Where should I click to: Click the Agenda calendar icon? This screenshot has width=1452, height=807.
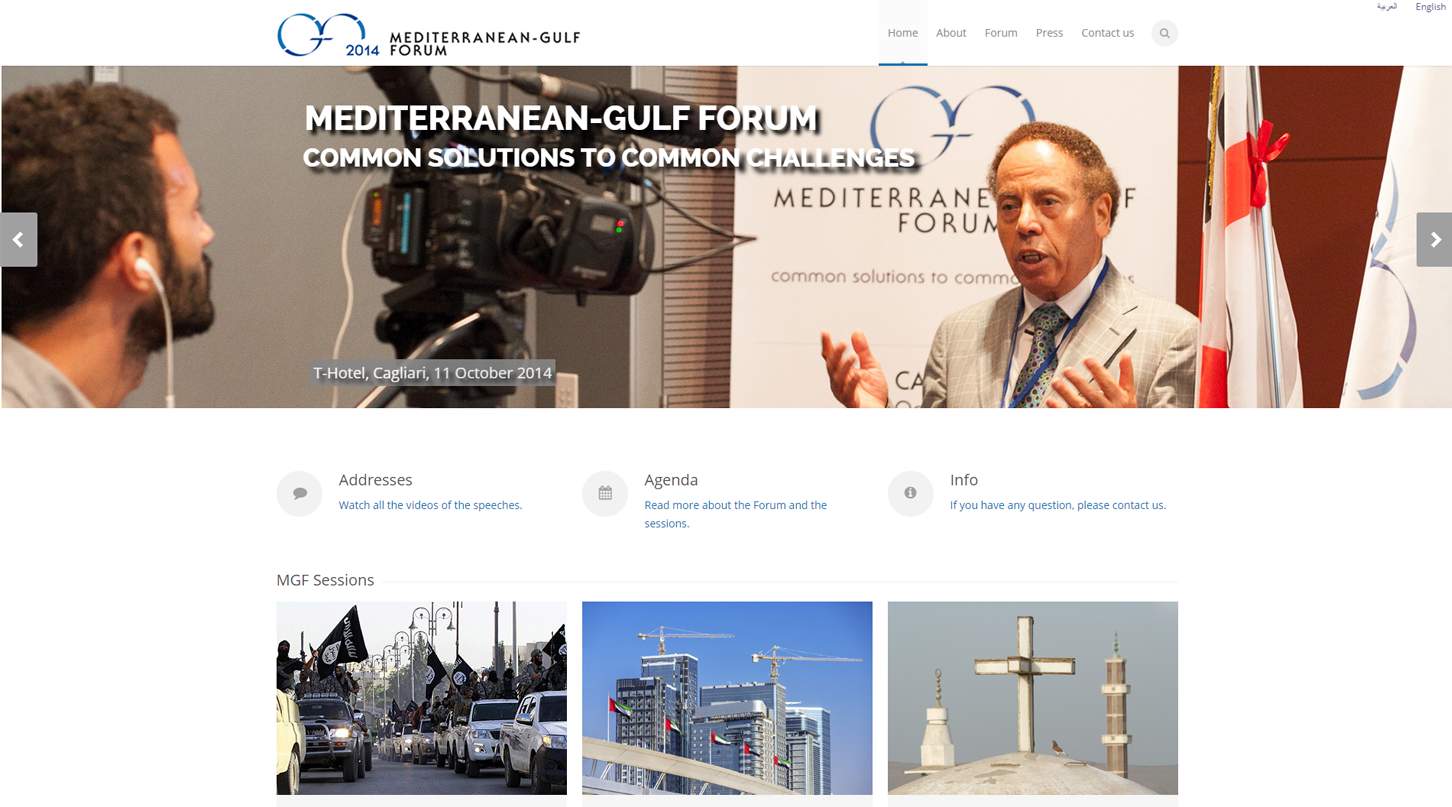[605, 493]
